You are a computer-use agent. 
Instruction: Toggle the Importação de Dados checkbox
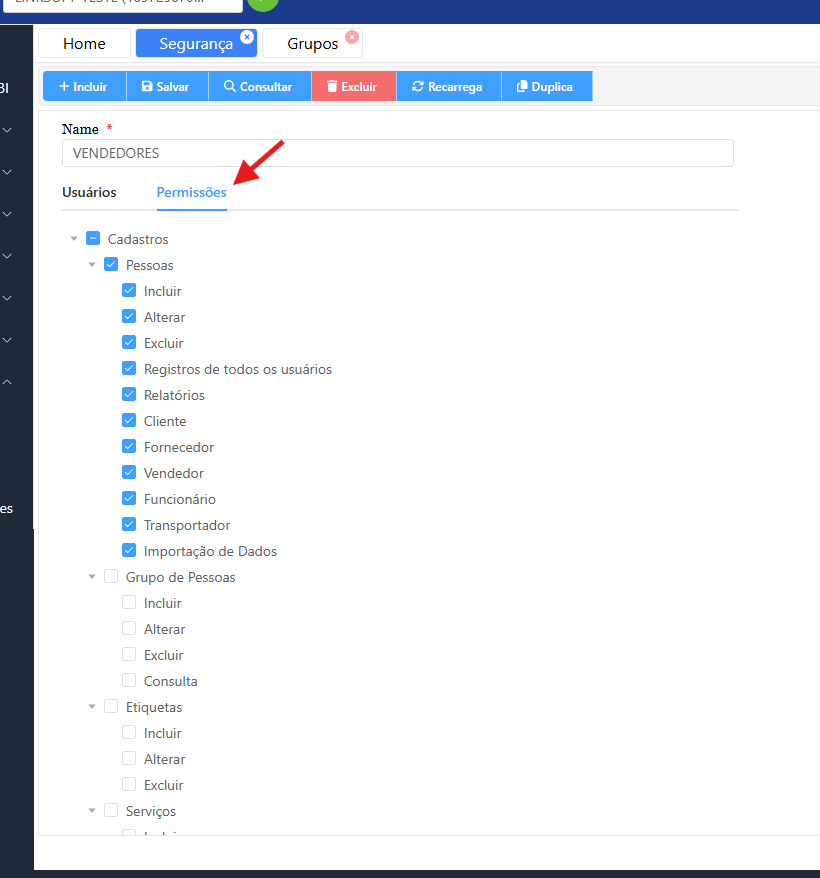(x=129, y=551)
